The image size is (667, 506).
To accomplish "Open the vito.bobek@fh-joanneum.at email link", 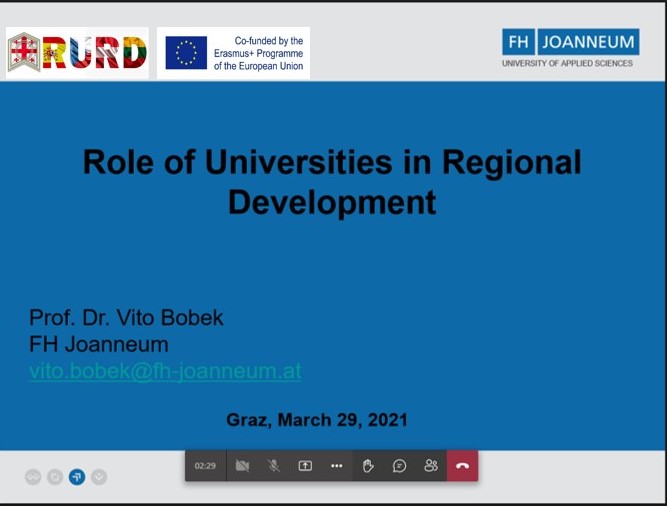I will (165, 371).
